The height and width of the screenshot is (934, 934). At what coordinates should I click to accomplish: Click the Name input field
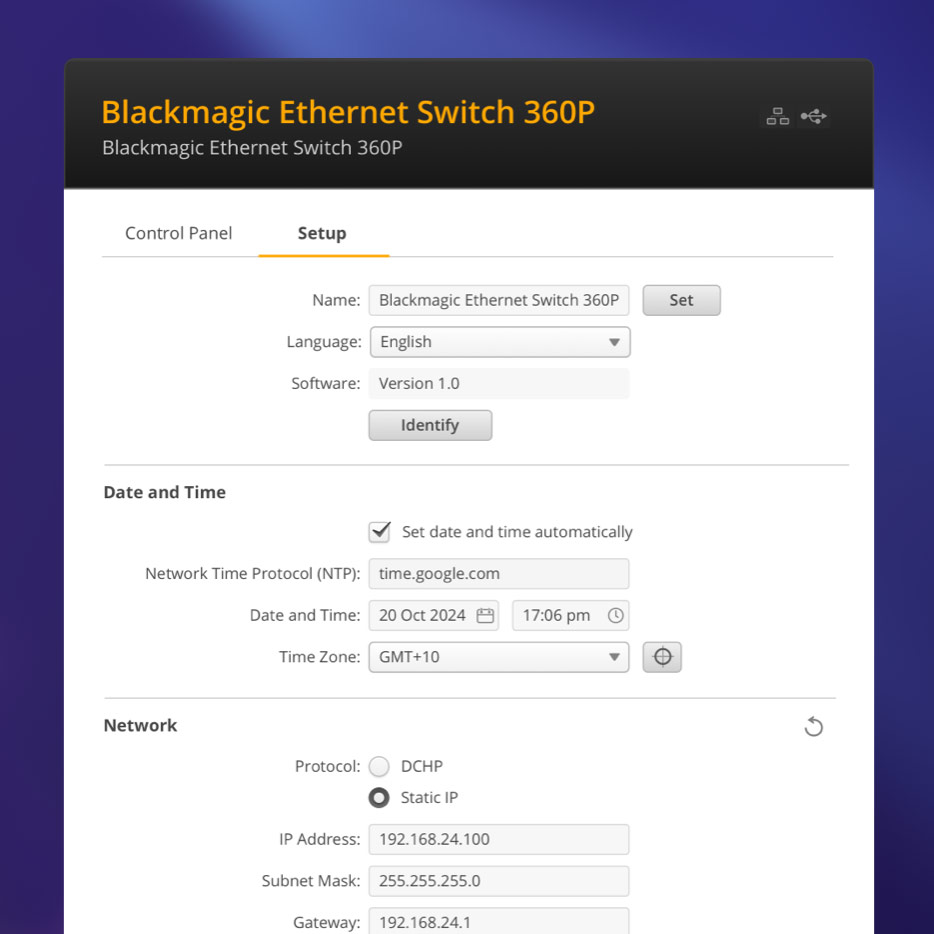[x=498, y=300]
